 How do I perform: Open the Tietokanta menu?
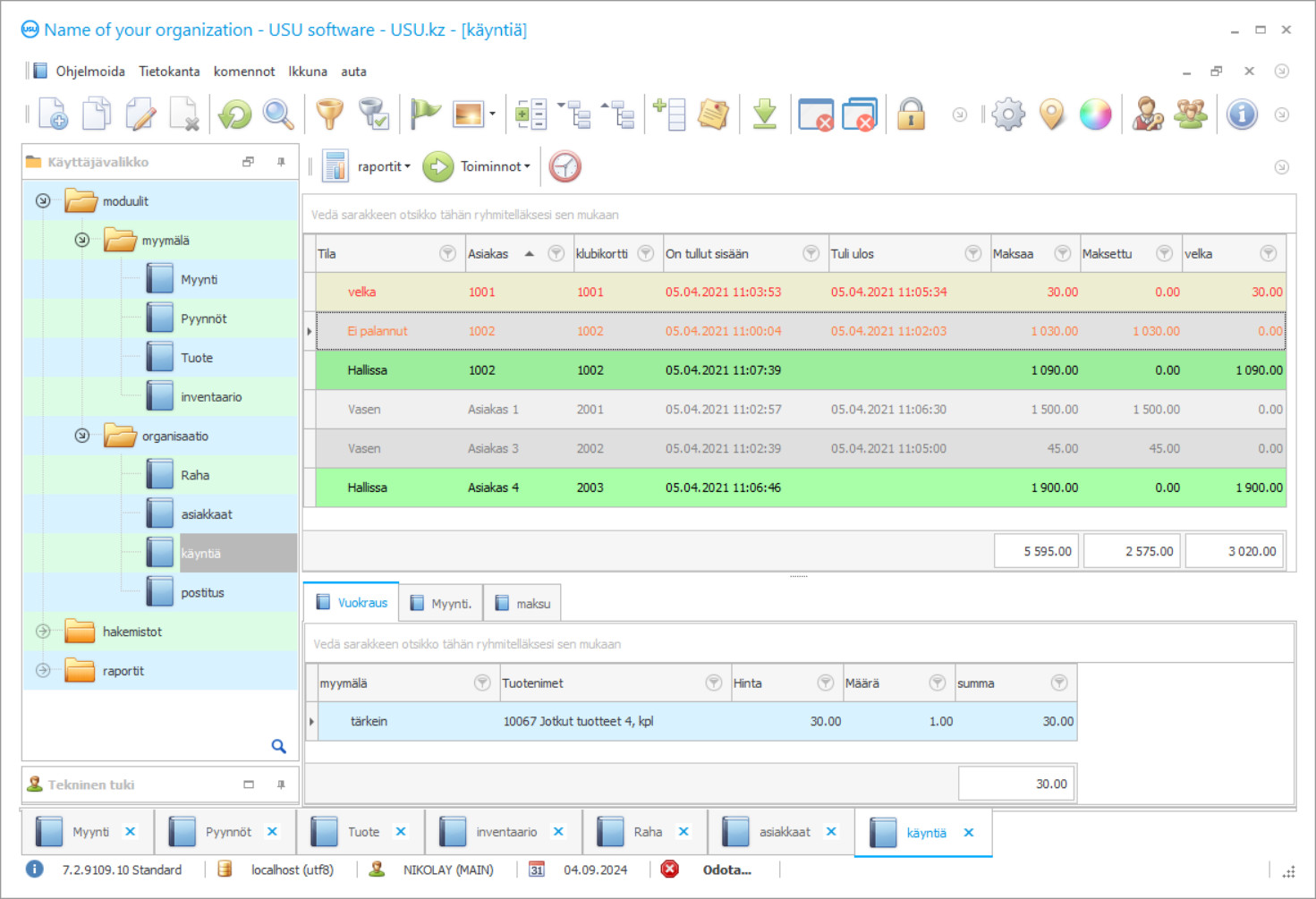tap(169, 72)
